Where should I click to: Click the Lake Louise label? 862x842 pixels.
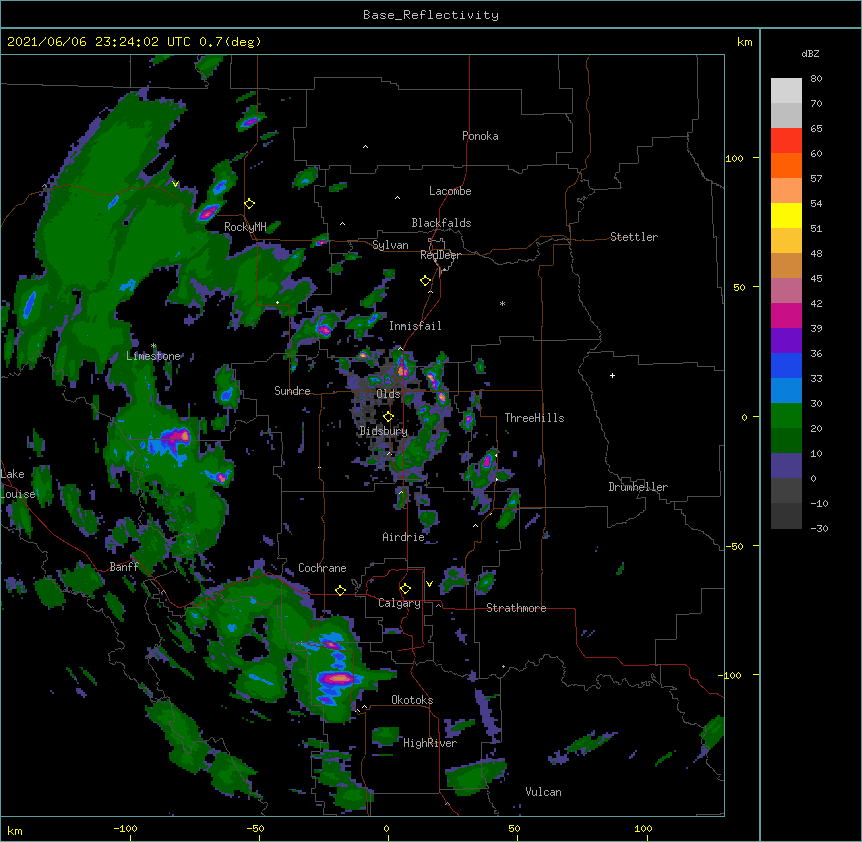coord(16,484)
